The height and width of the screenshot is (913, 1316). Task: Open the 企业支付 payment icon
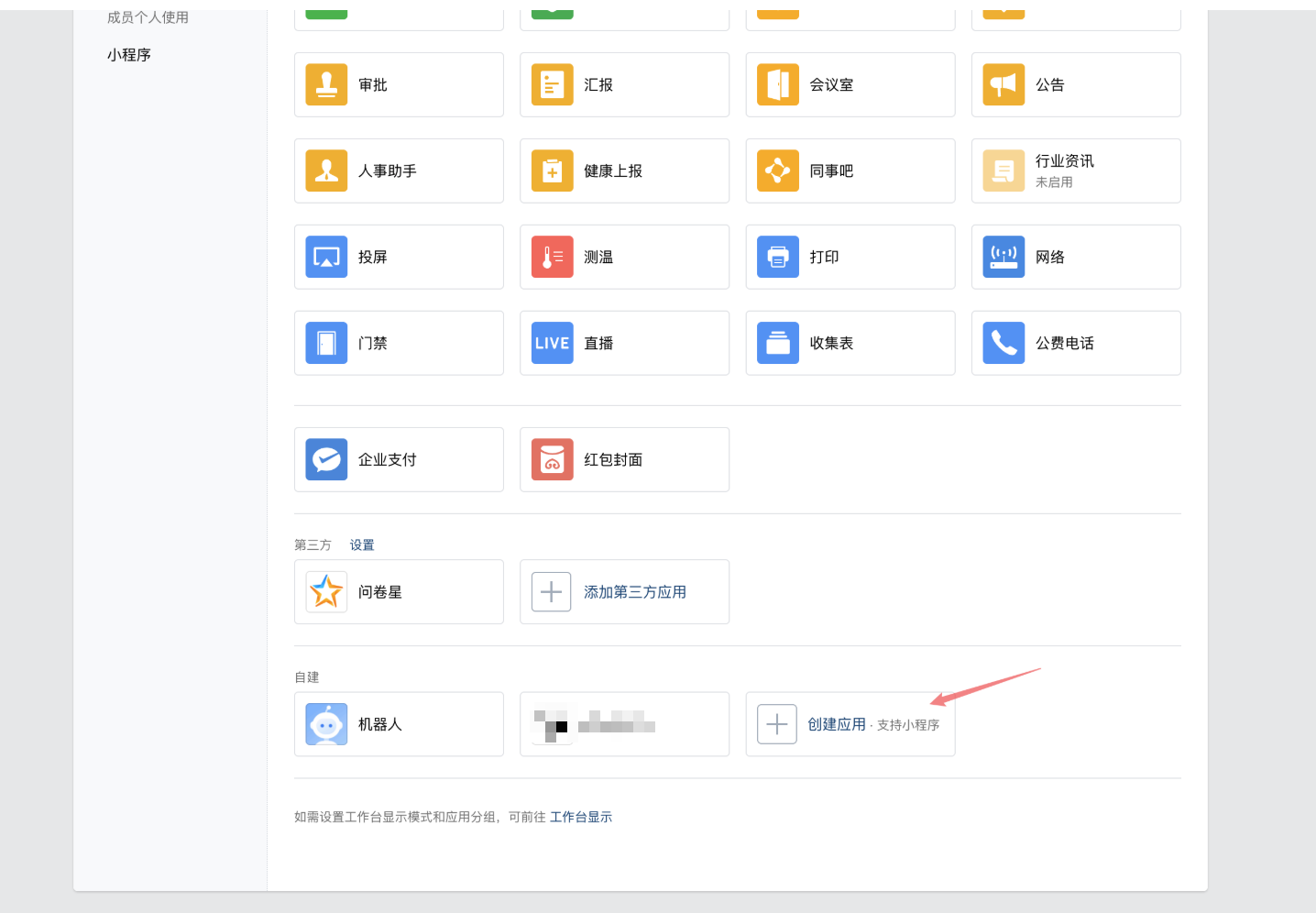click(x=326, y=460)
